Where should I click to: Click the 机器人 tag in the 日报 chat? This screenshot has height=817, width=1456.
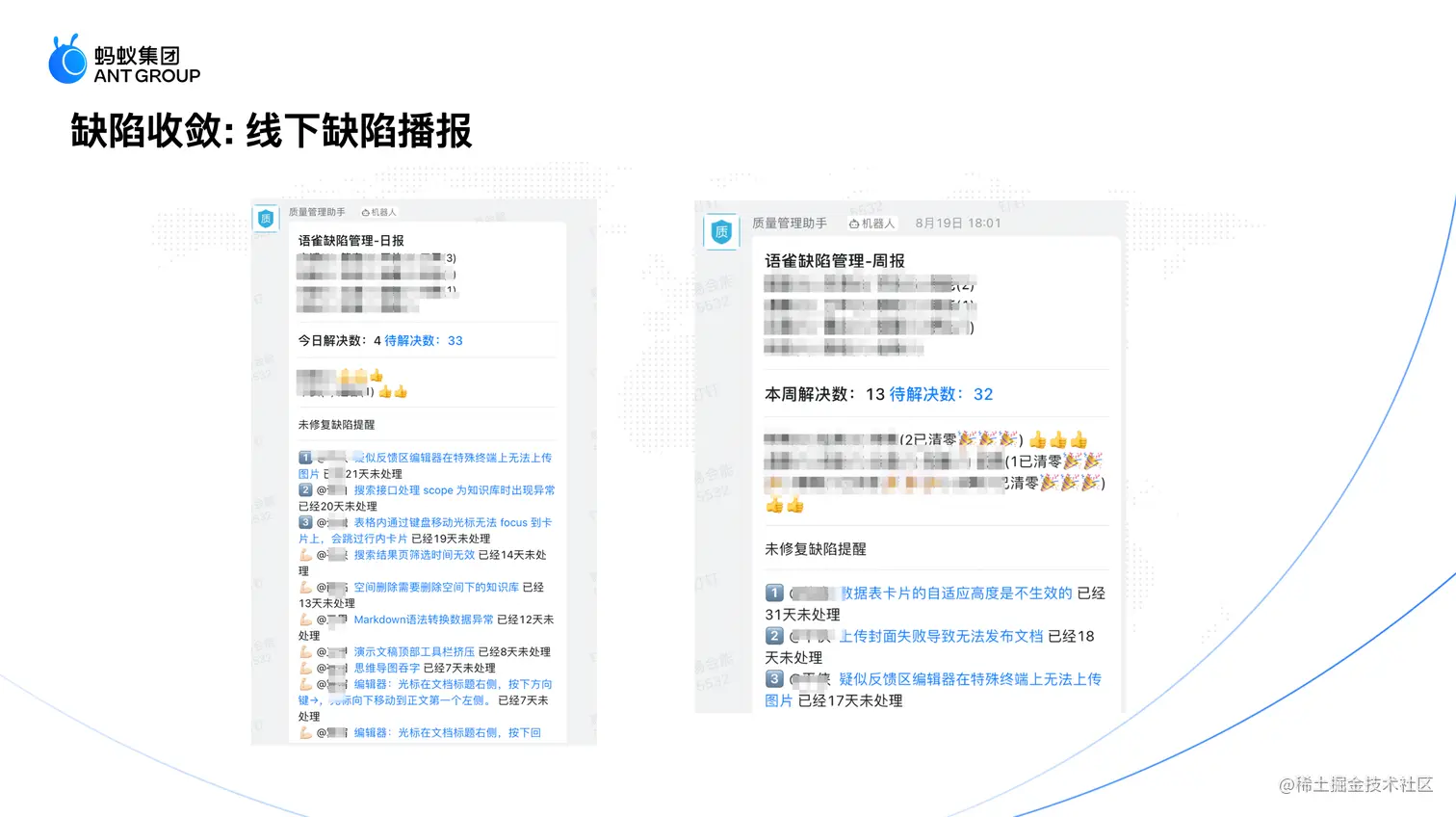click(x=379, y=212)
